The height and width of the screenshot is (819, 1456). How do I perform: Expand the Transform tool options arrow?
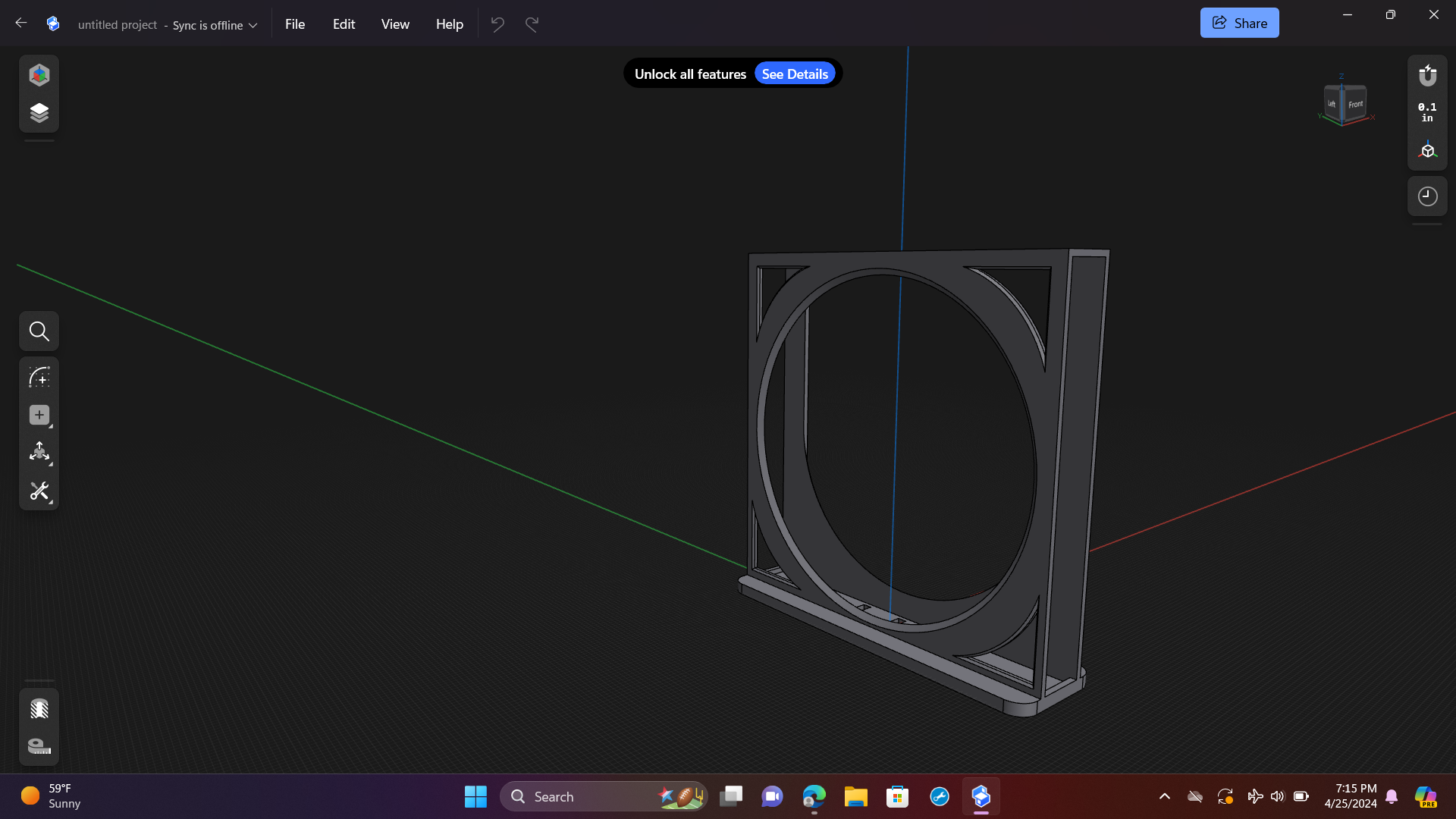click(x=51, y=464)
